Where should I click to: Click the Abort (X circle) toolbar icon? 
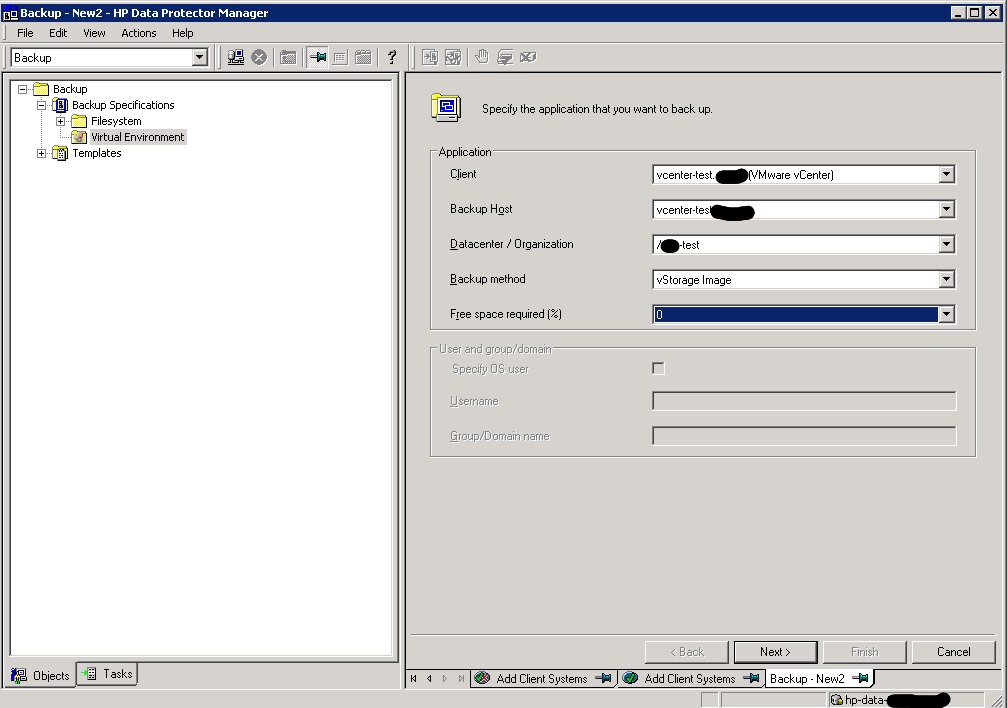coord(259,58)
